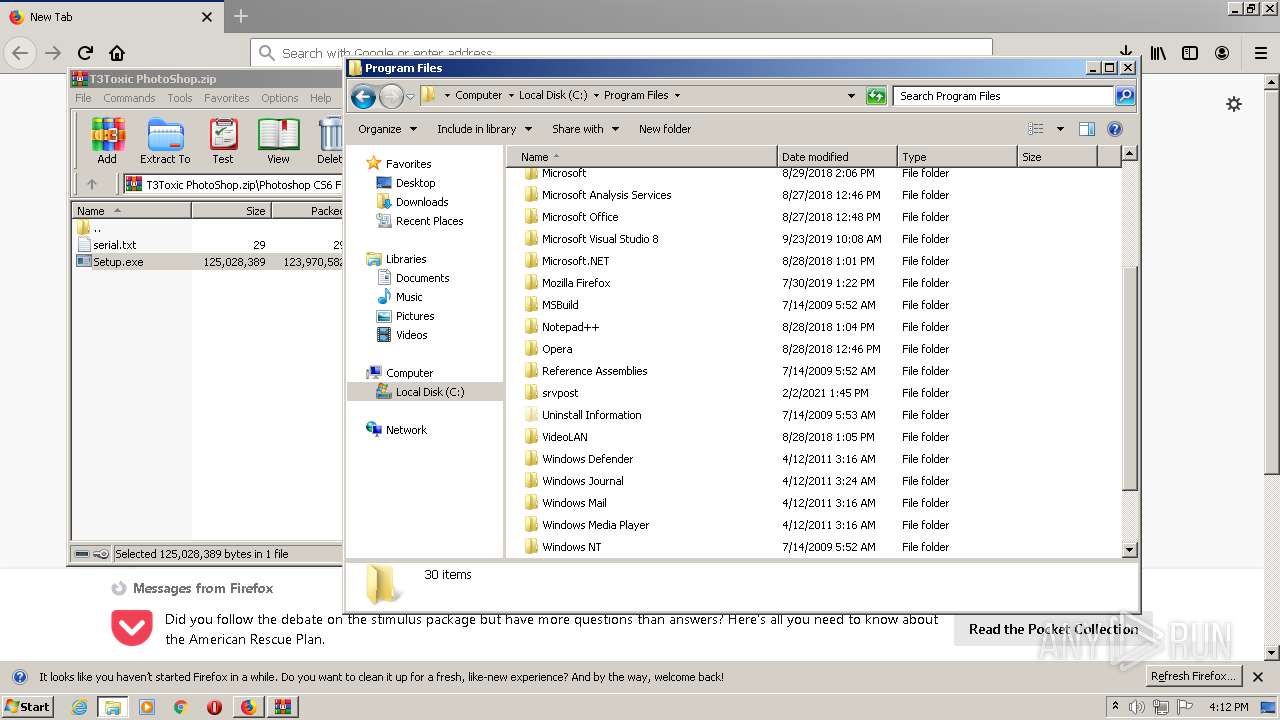Go up one folder in WinRAR

(x=92, y=184)
